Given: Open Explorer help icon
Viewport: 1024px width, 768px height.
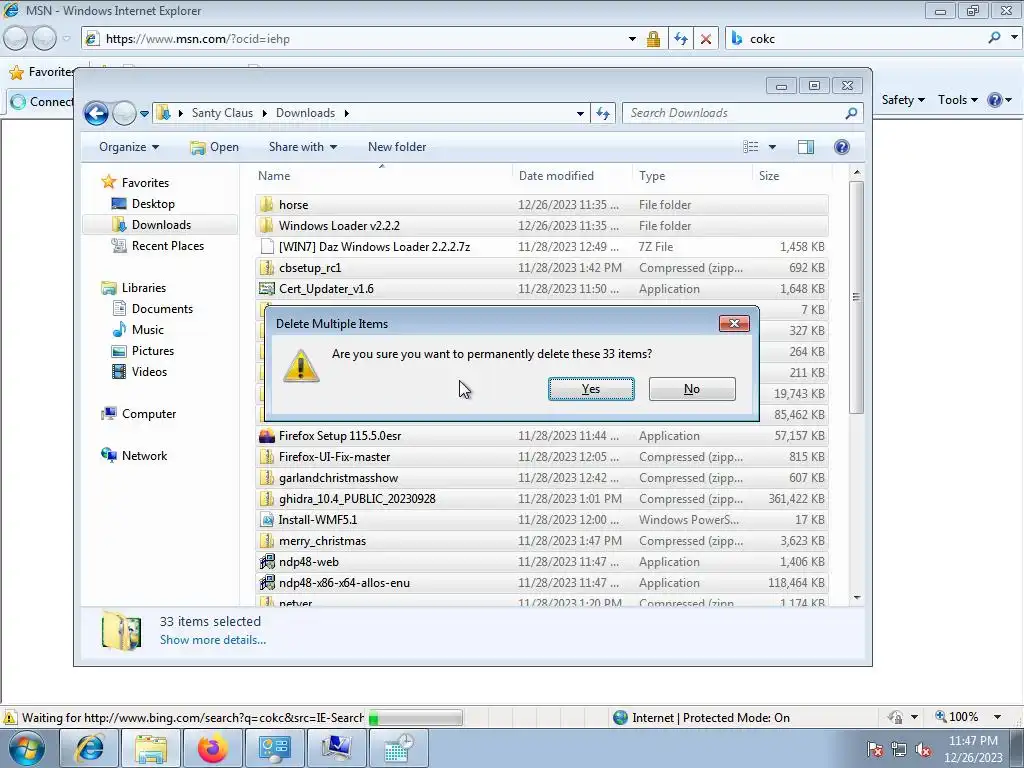Looking at the screenshot, I should tap(842, 147).
